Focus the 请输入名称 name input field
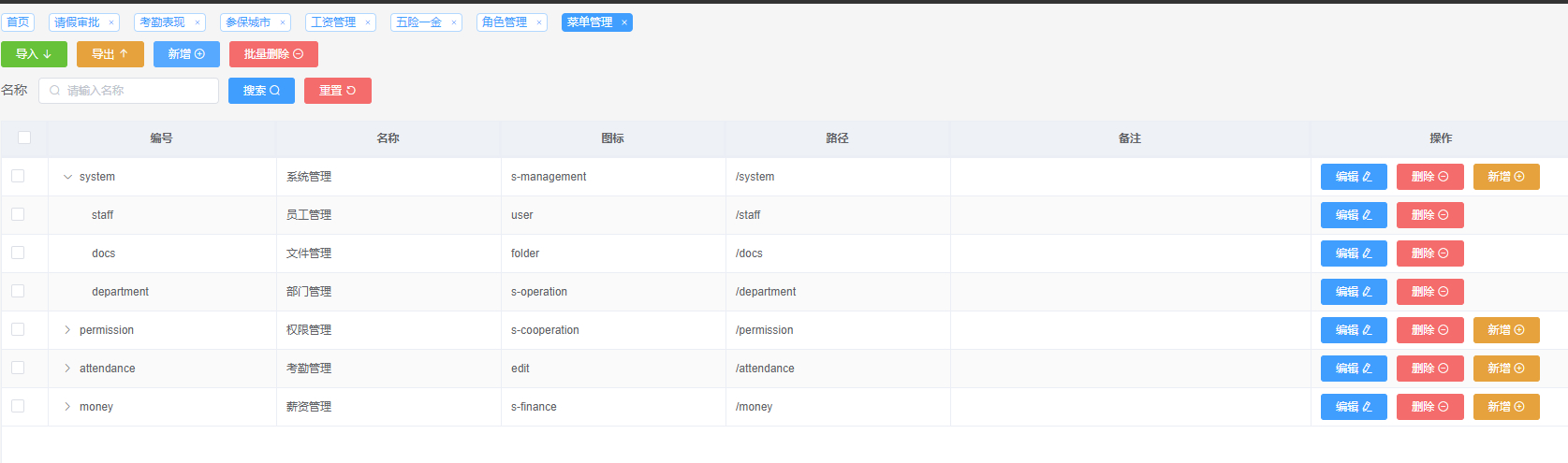Screen dimensions: 1568x463 point(129,91)
